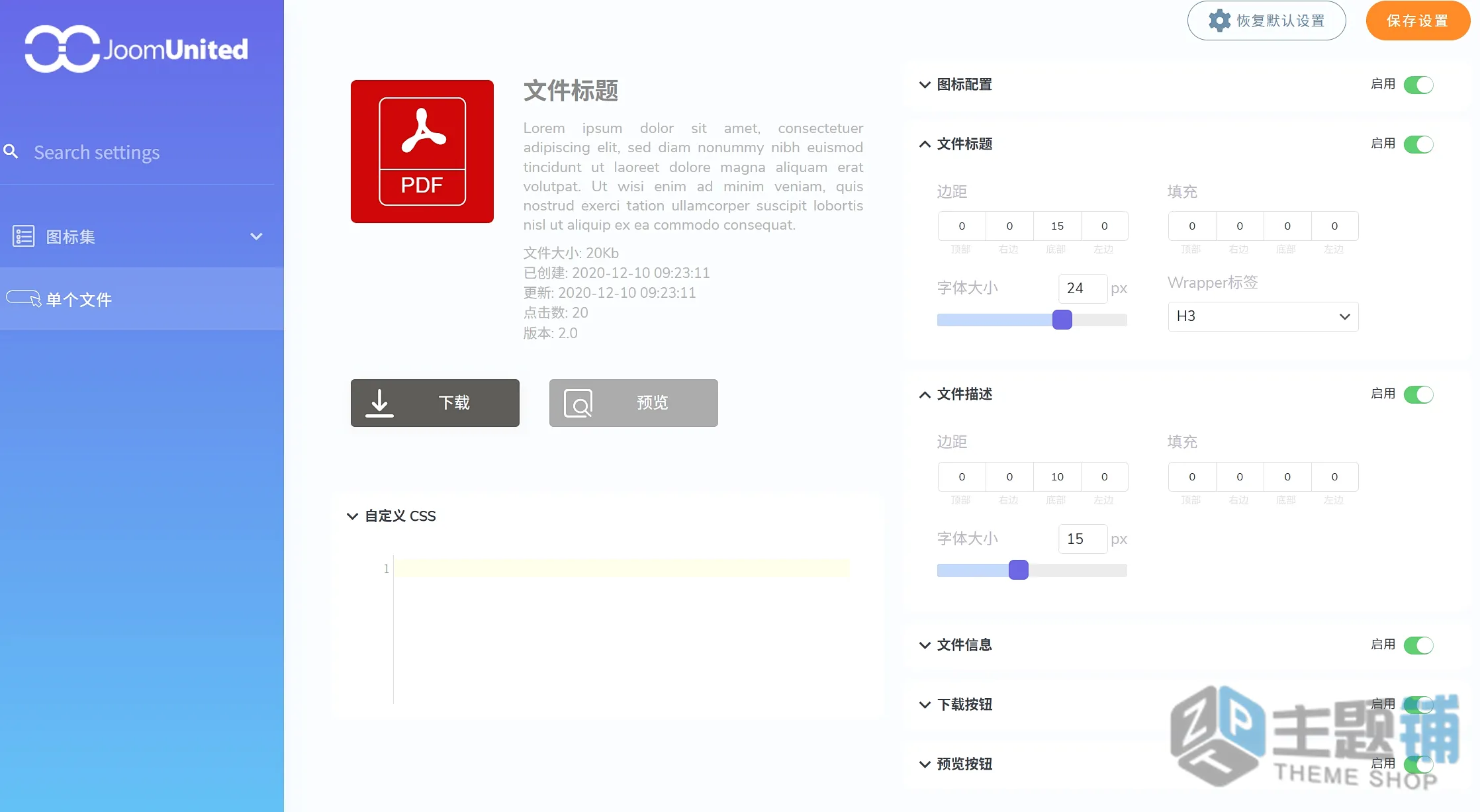
Task: Click 文件描述 margin right field
Action: click(x=1009, y=477)
